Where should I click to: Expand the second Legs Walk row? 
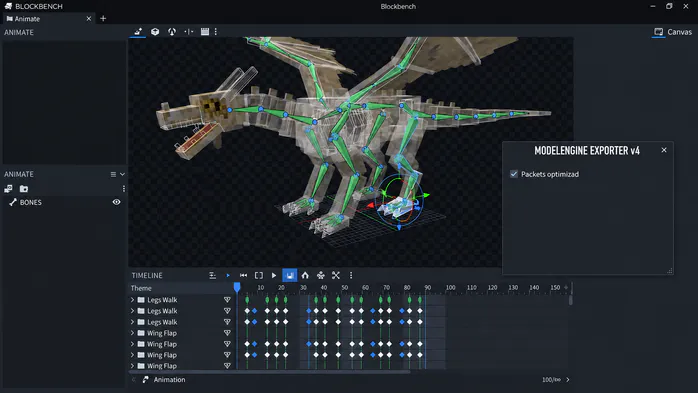pyautogui.click(x=132, y=311)
